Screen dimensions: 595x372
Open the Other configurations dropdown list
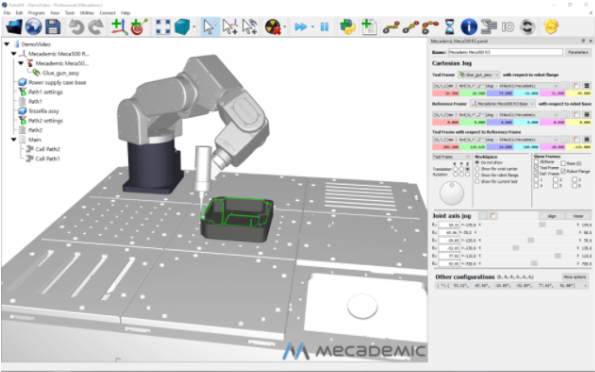pyautogui.click(x=512, y=285)
